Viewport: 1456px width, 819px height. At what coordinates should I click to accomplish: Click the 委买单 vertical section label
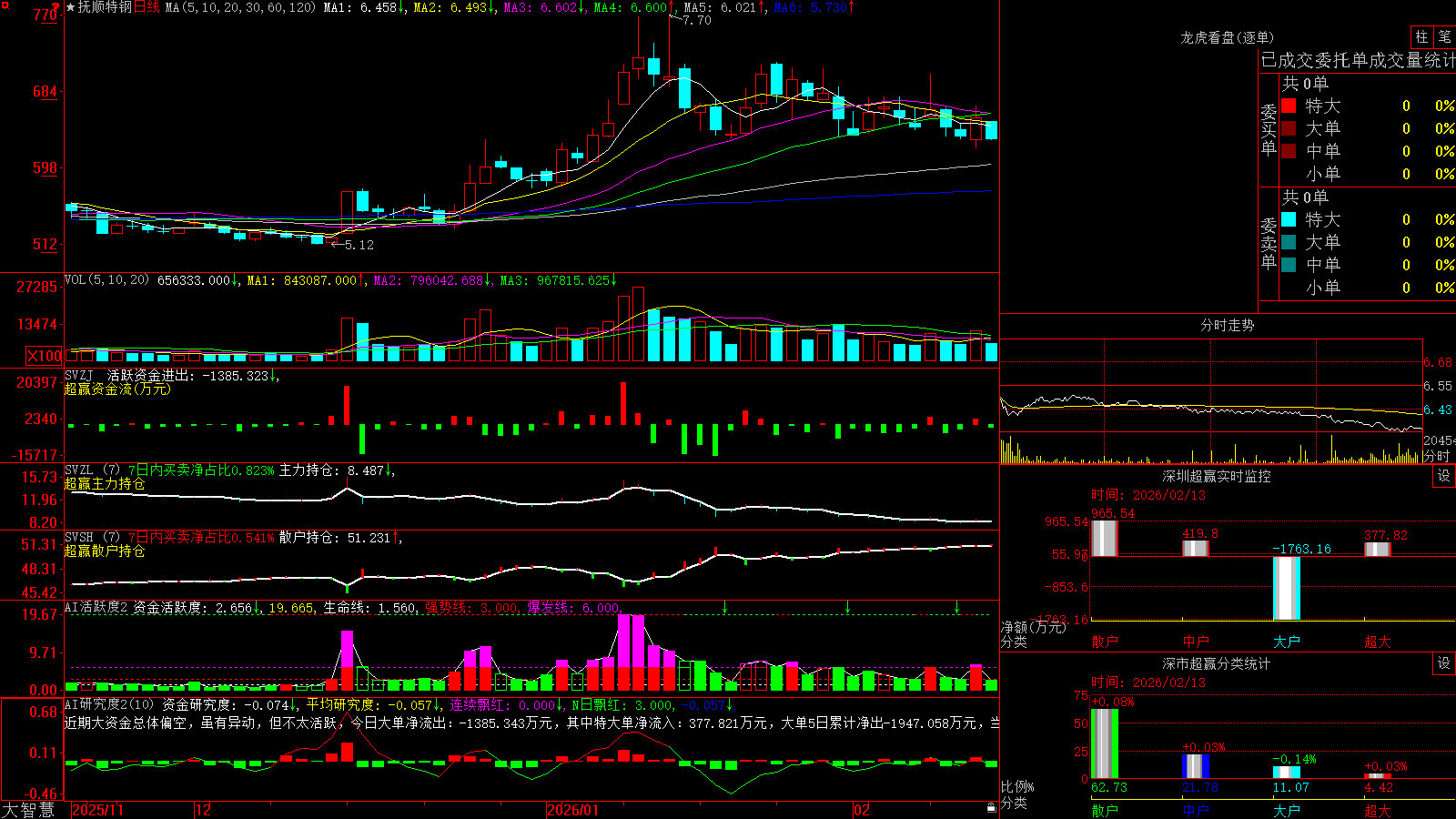[1269, 130]
